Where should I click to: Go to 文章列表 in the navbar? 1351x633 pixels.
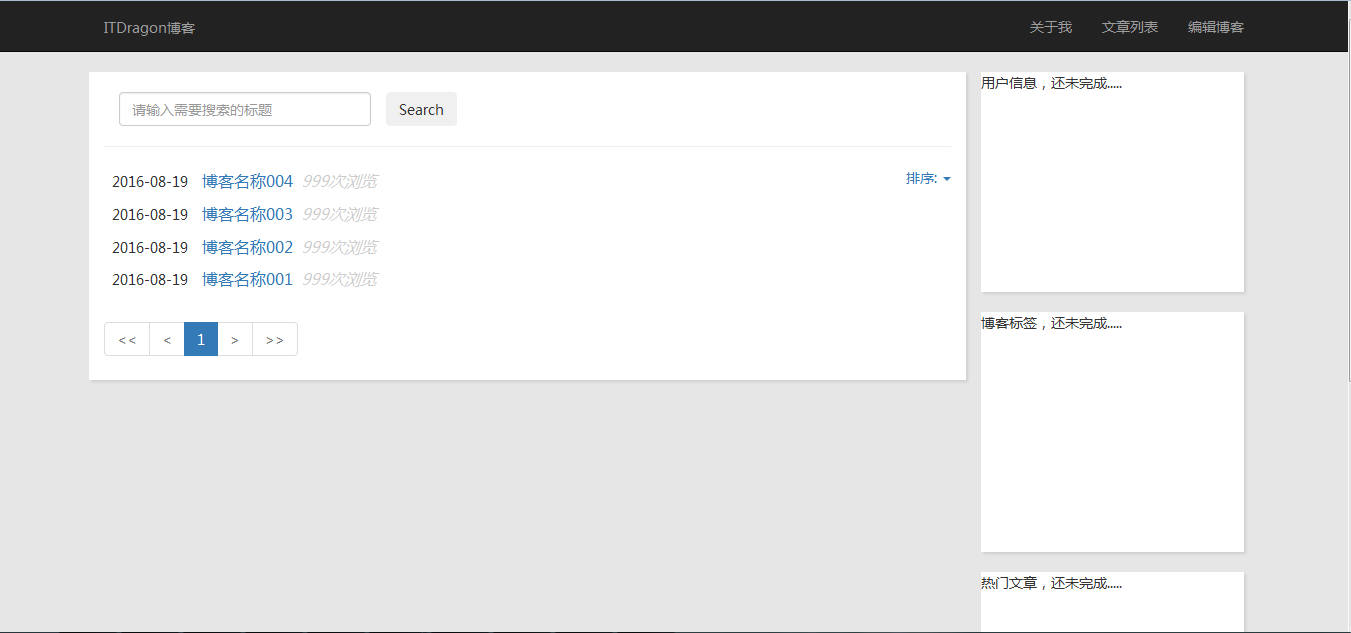pos(1129,27)
